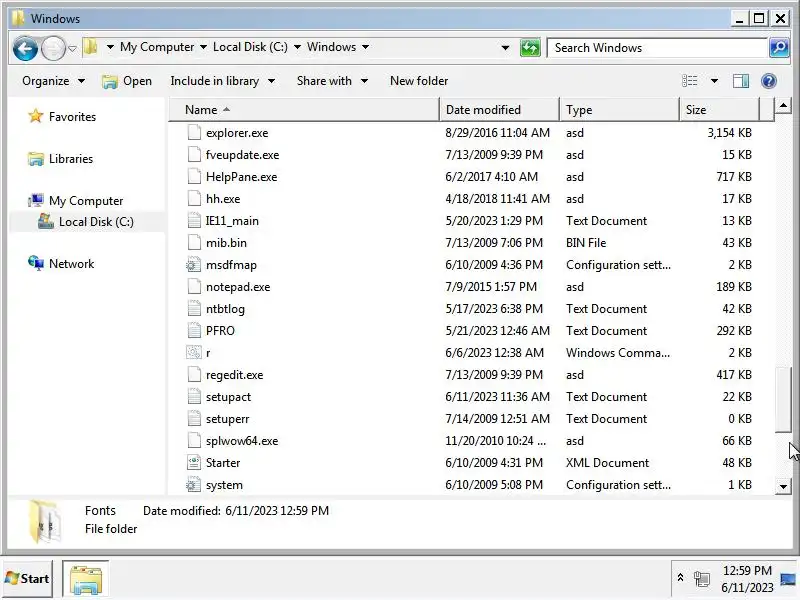800x600 pixels.
Task: Sort by the Date modified column
Action: tap(499, 110)
